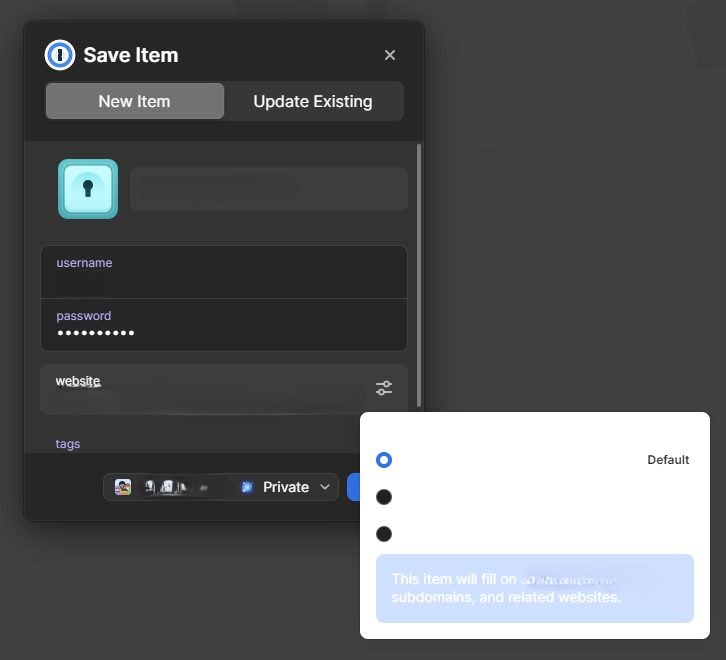Switch to the Update Existing tab
Screen dimensions: 726x660
tap(313, 101)
